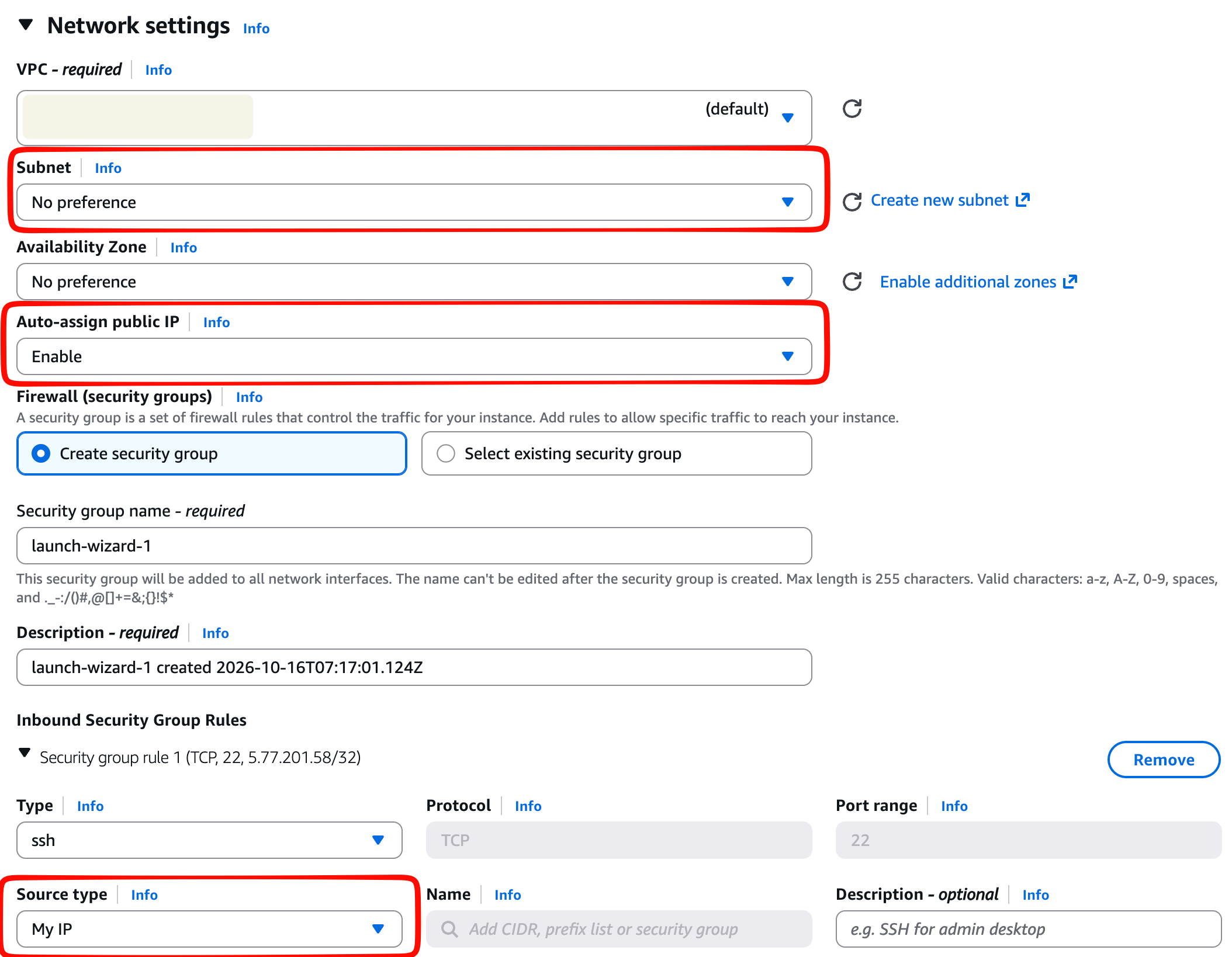Click the magnifier icon in the CIDR search field
Viewport: 1232px width, 957px height.
449,929
